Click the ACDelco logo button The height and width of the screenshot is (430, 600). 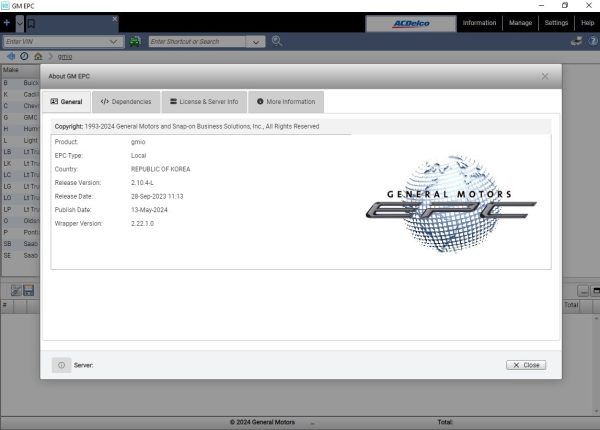point(411,23)
